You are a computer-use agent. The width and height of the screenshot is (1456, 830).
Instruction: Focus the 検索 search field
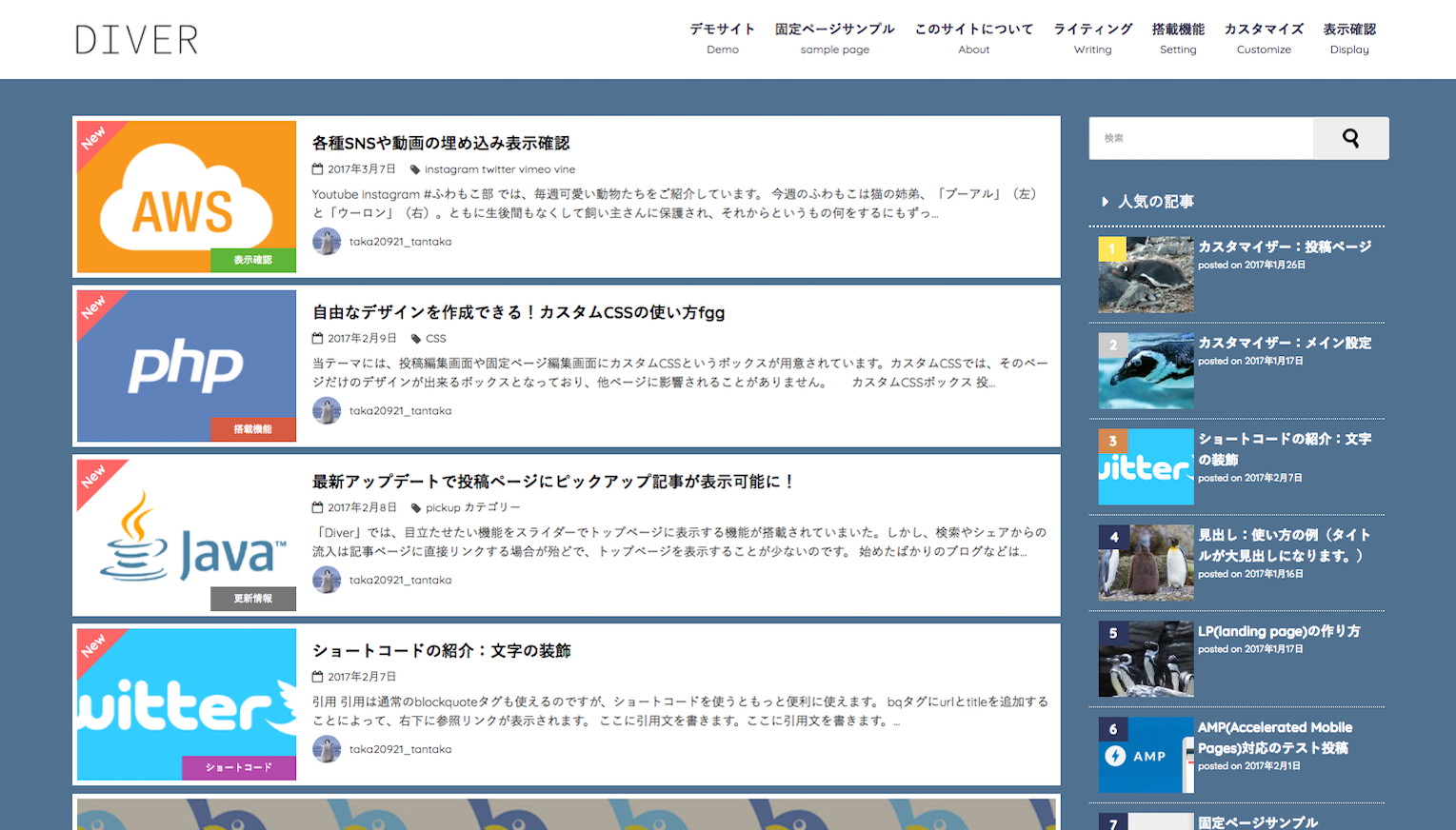coord(1201,138)
